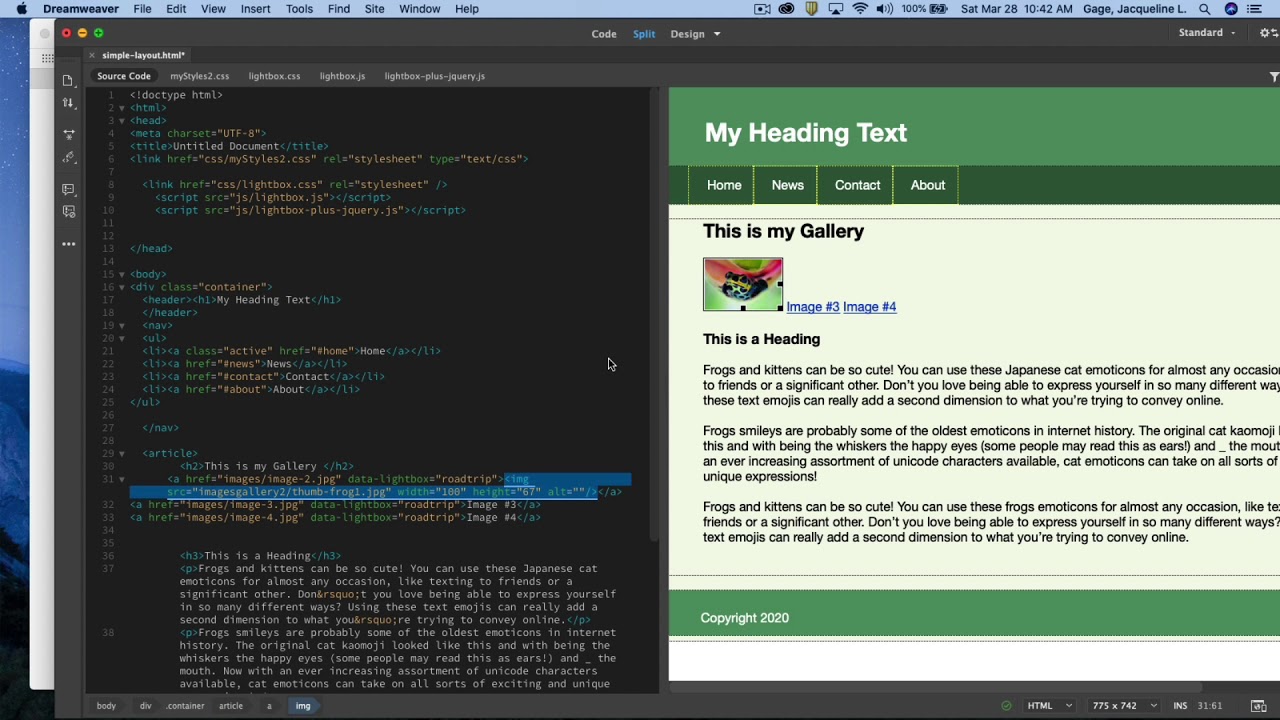
Task: Click the Creative Cloud menu bar icon
Action: pyautogui.click(x=787, y=9)
